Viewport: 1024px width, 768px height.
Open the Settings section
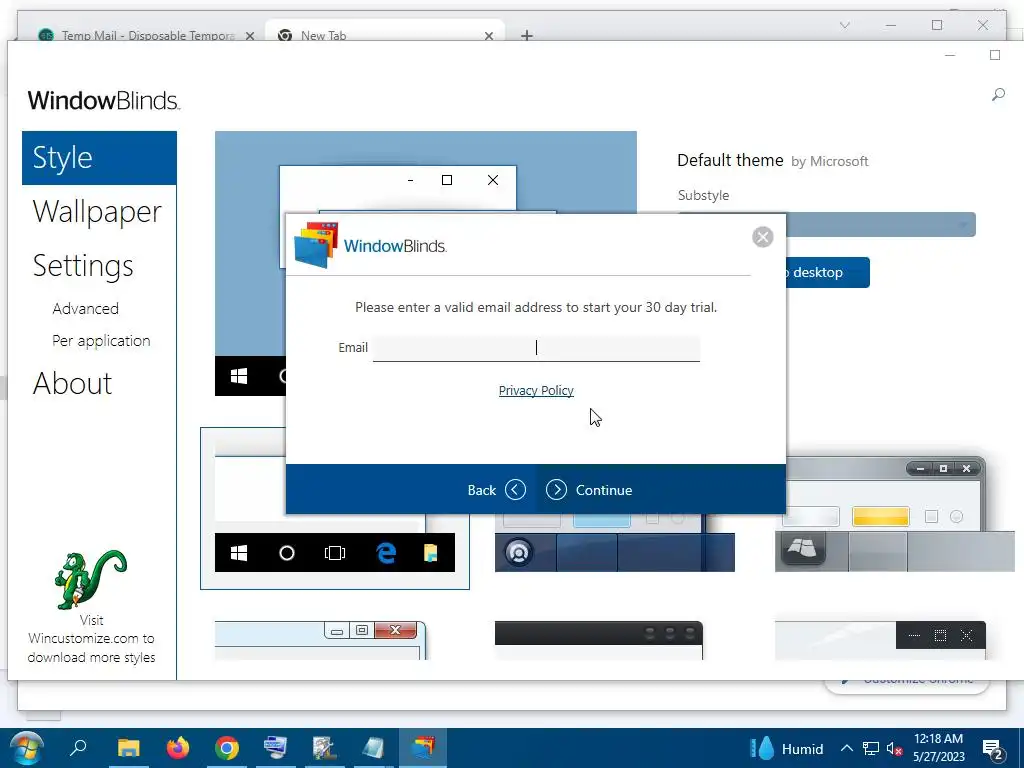coord(83,266)
